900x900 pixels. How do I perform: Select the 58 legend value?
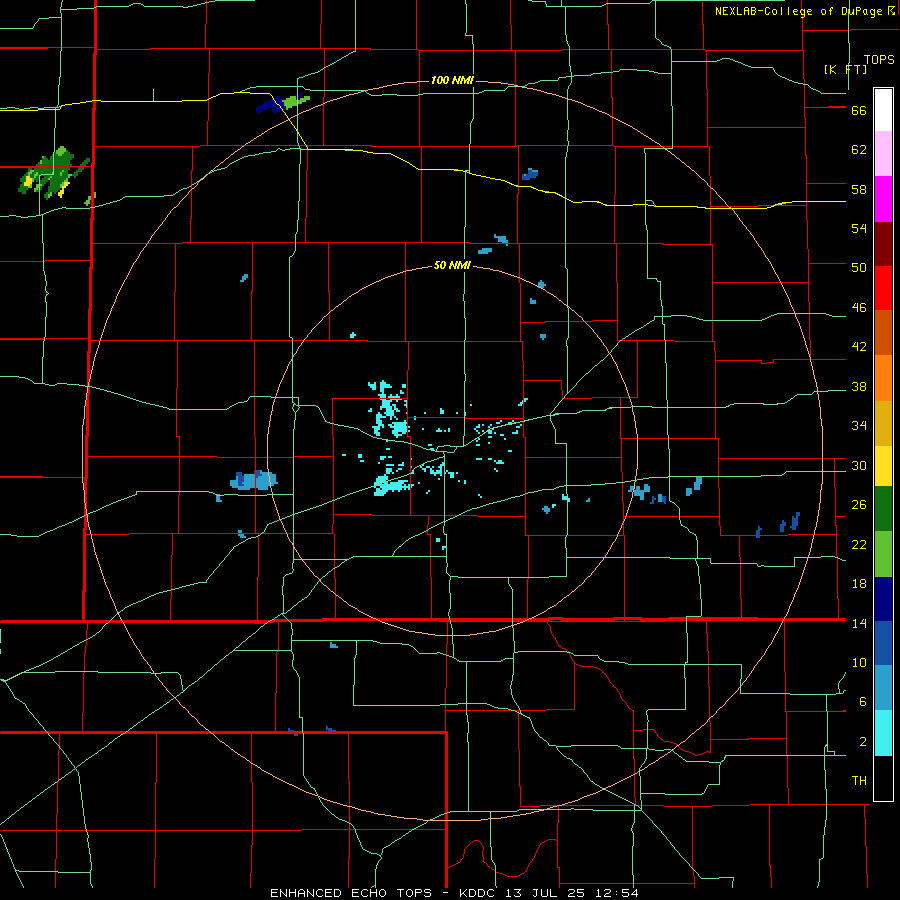click(x=859, y=189)
